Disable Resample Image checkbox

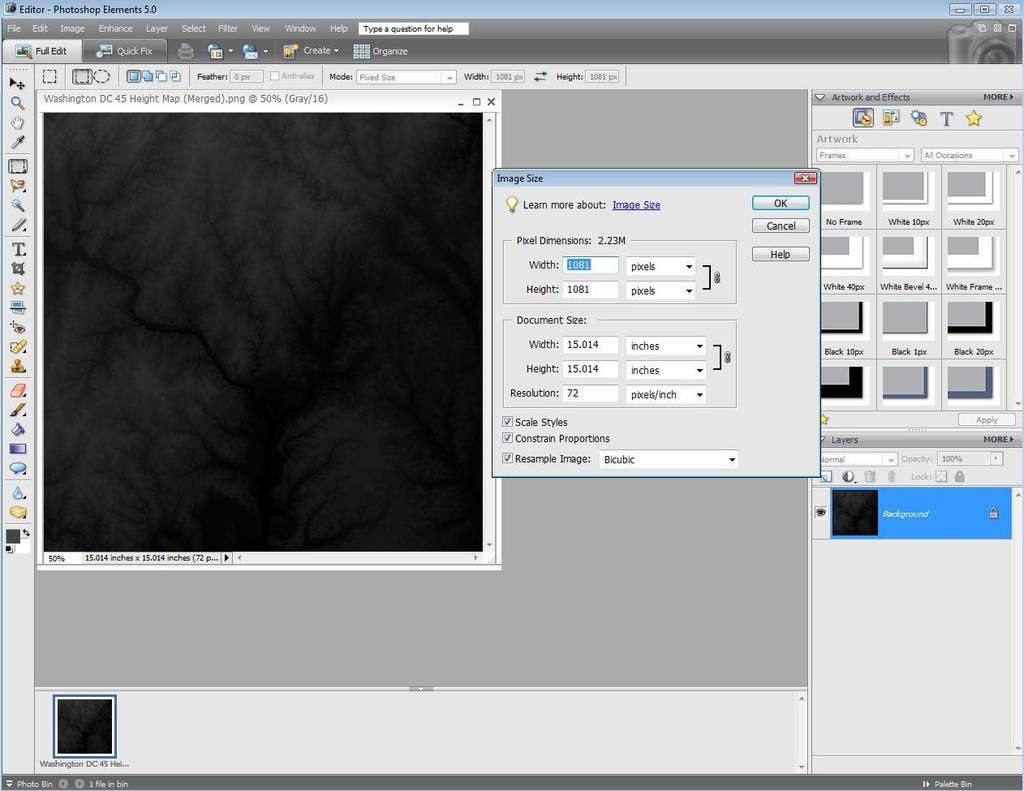(x=507, y=459)
